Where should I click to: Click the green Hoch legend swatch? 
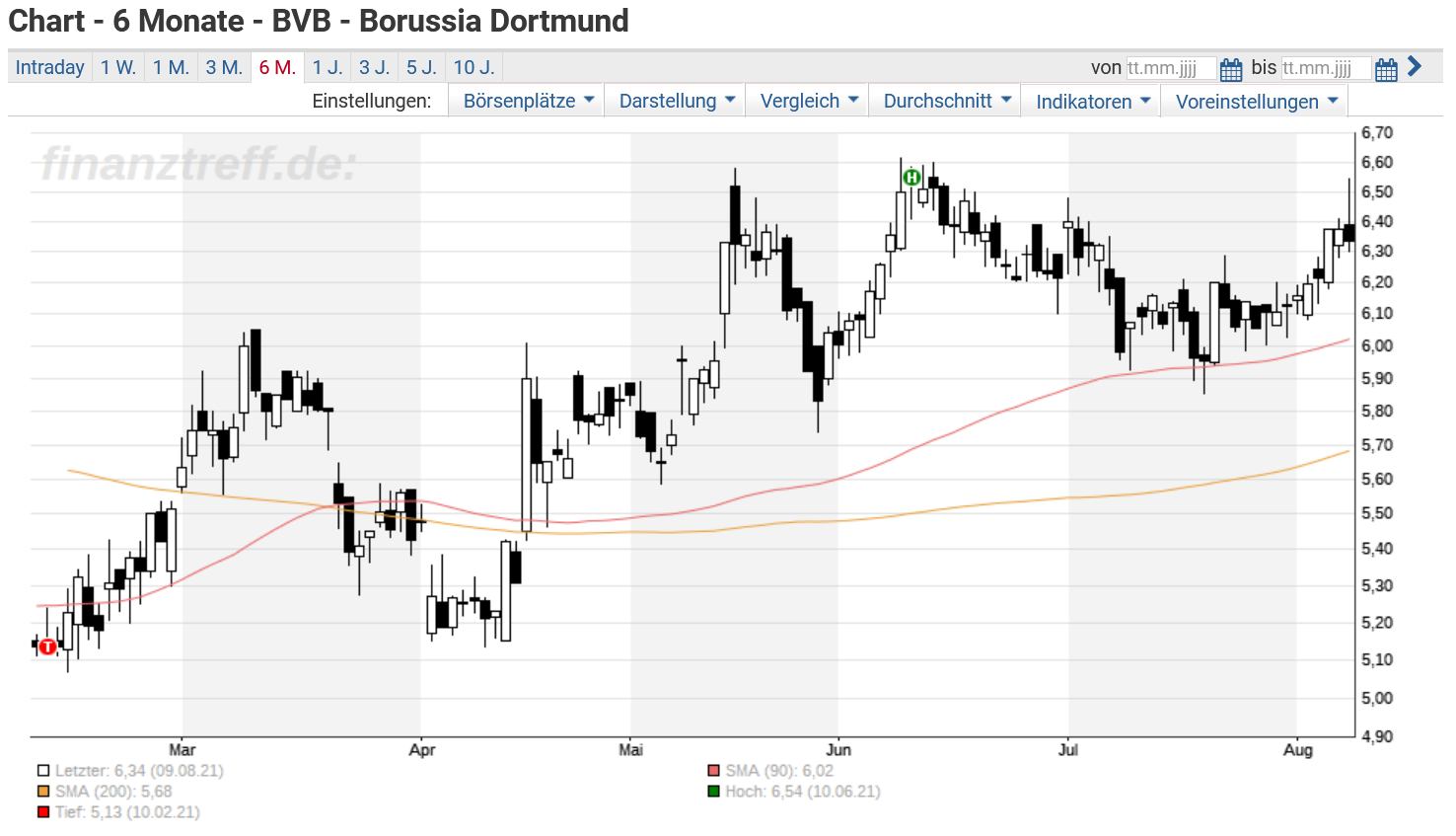[x=714, y=792]
